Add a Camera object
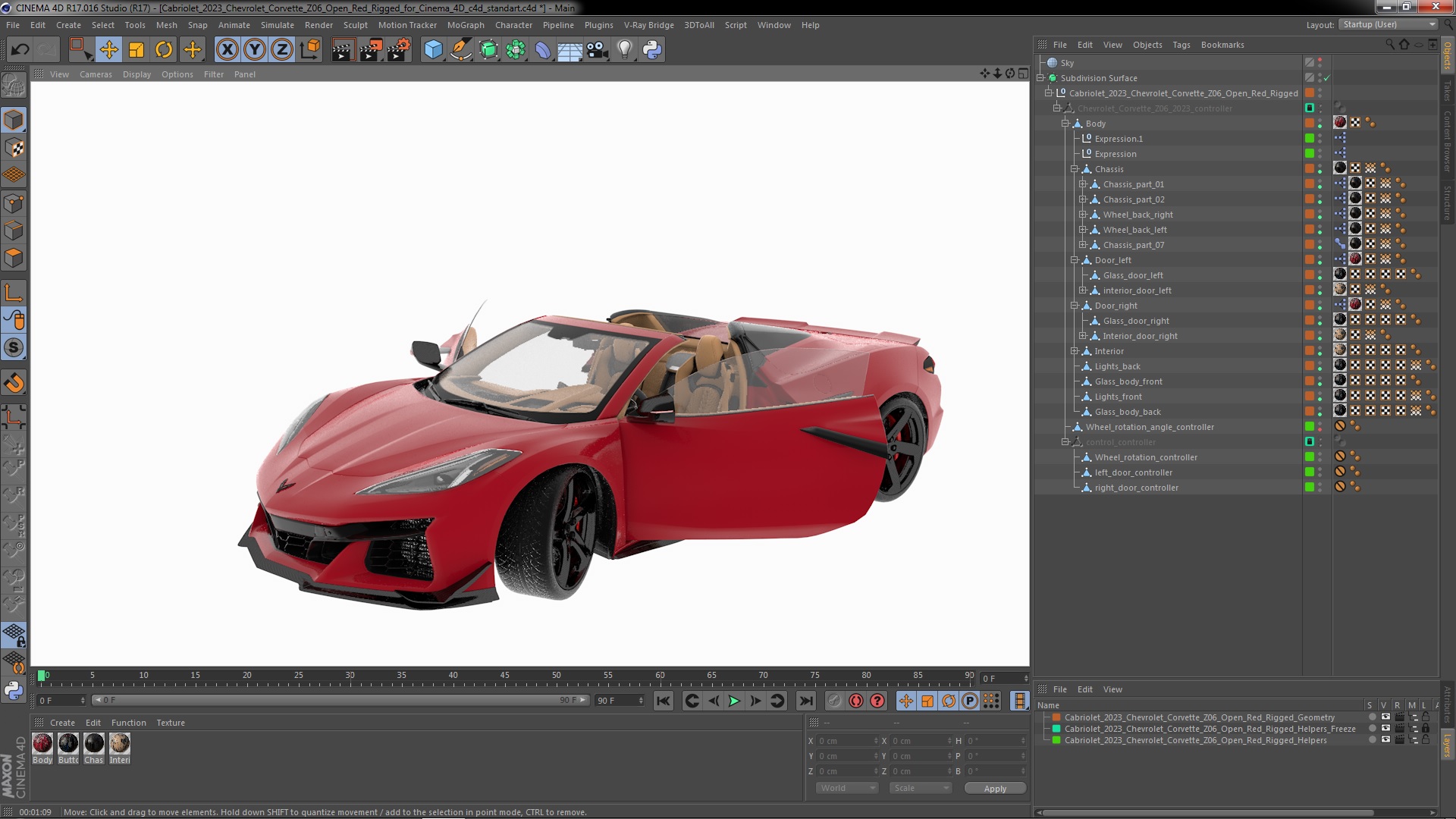The width and height of the screenshot is (1456, 819). click(x=598, y=50)
